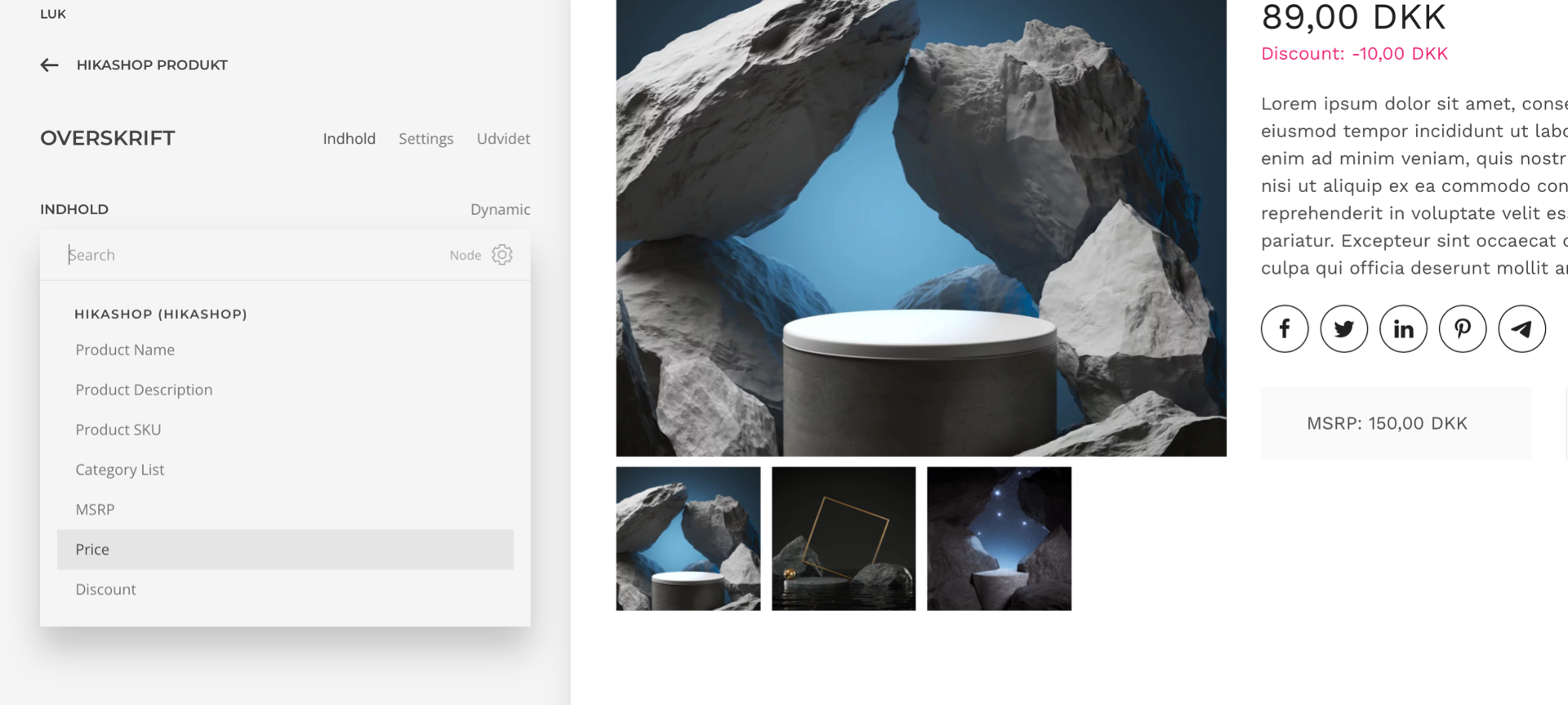The width and height of the screenshot is (1568, 705).
Task: Pick Product SKU dynamic field
Action: pyautogui.click(x=285, y=430)
